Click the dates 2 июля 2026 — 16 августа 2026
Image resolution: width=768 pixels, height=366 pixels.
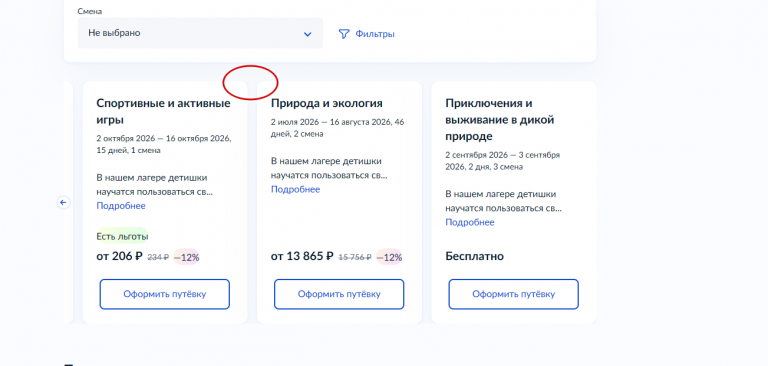click(332, 122)
